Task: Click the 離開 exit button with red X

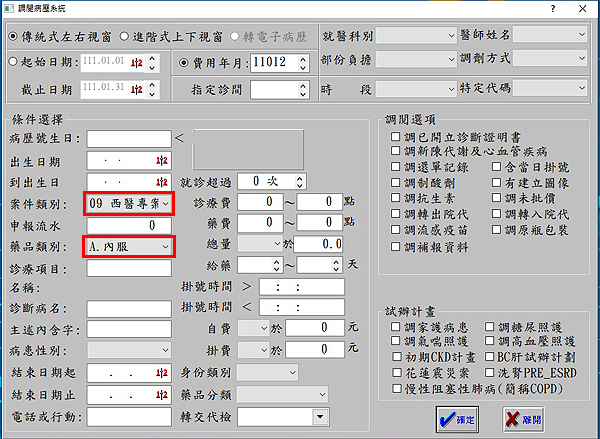Action: (x=527, y=420)
